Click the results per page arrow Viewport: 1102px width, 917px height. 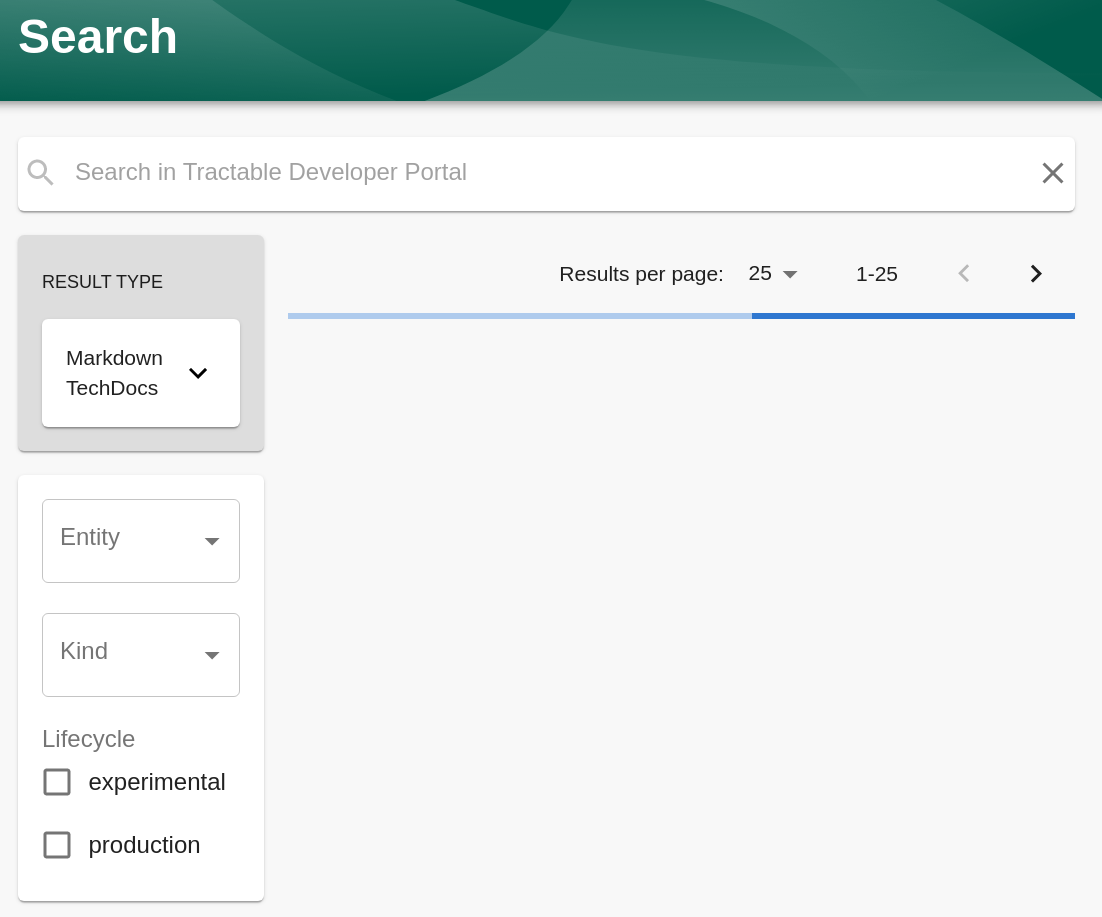pos(789,273)
